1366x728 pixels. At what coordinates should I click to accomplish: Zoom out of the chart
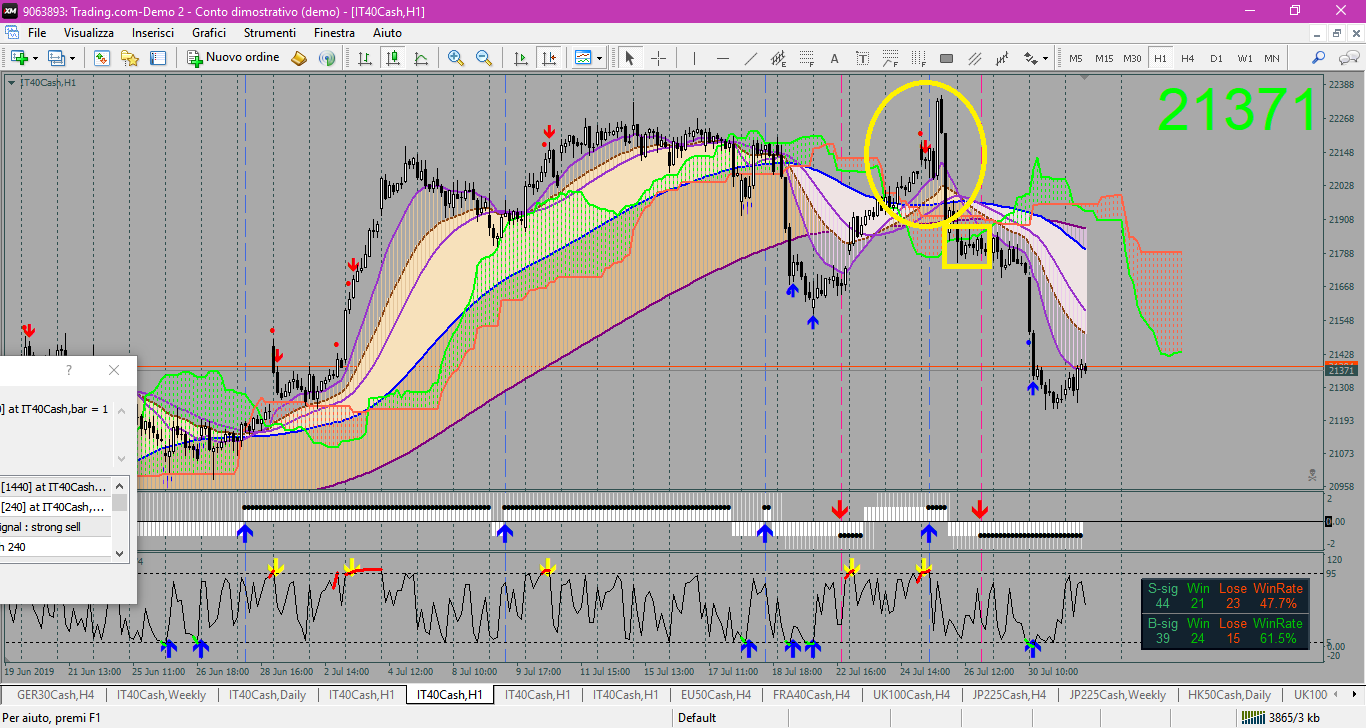(x=484, y=58)
